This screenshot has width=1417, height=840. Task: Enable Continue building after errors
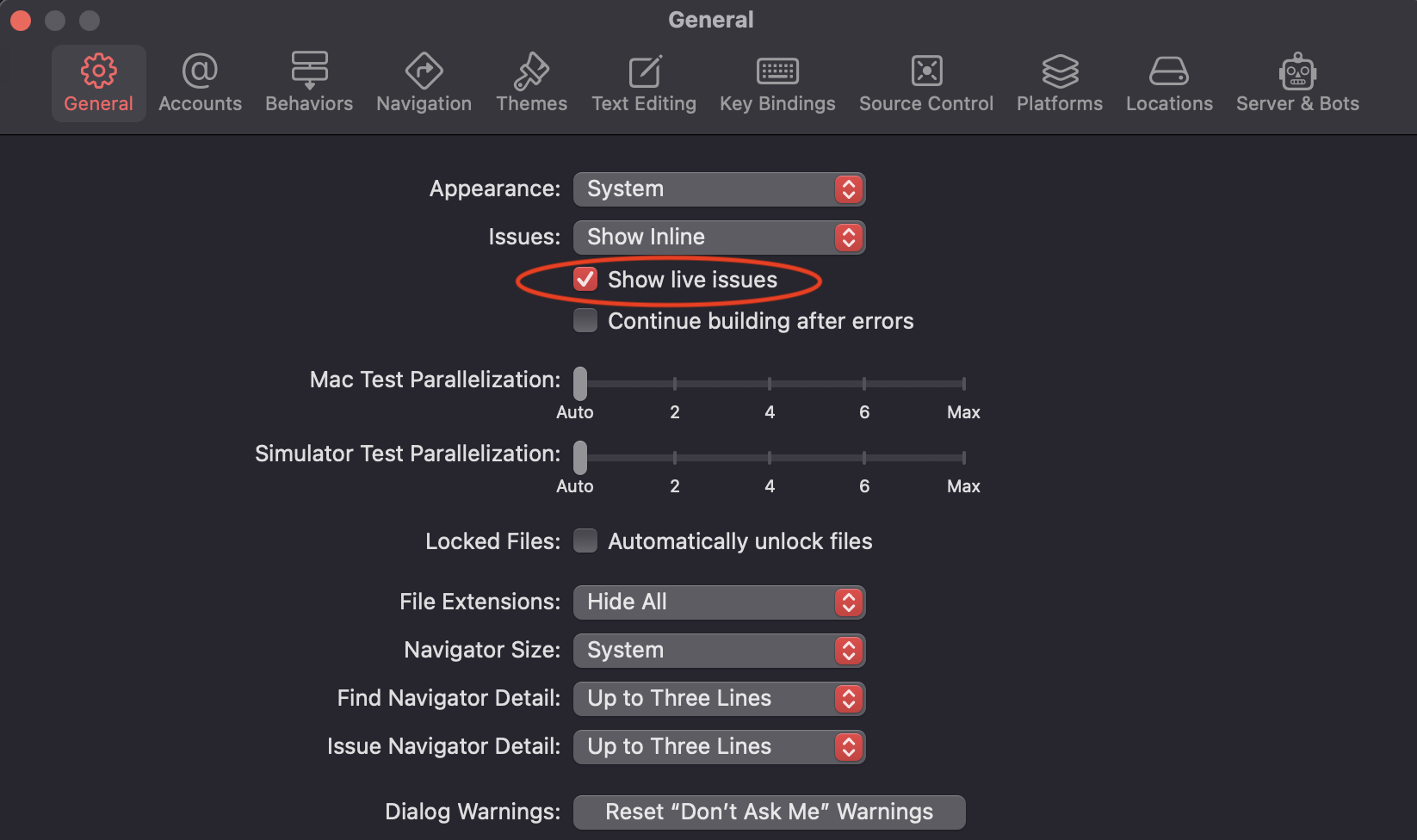(585, 320)
